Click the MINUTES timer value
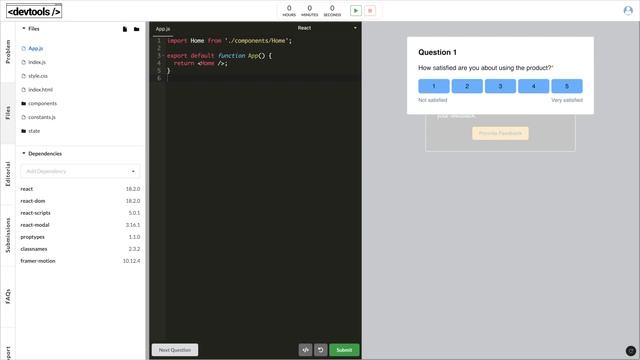 click(x=309, y=8)
